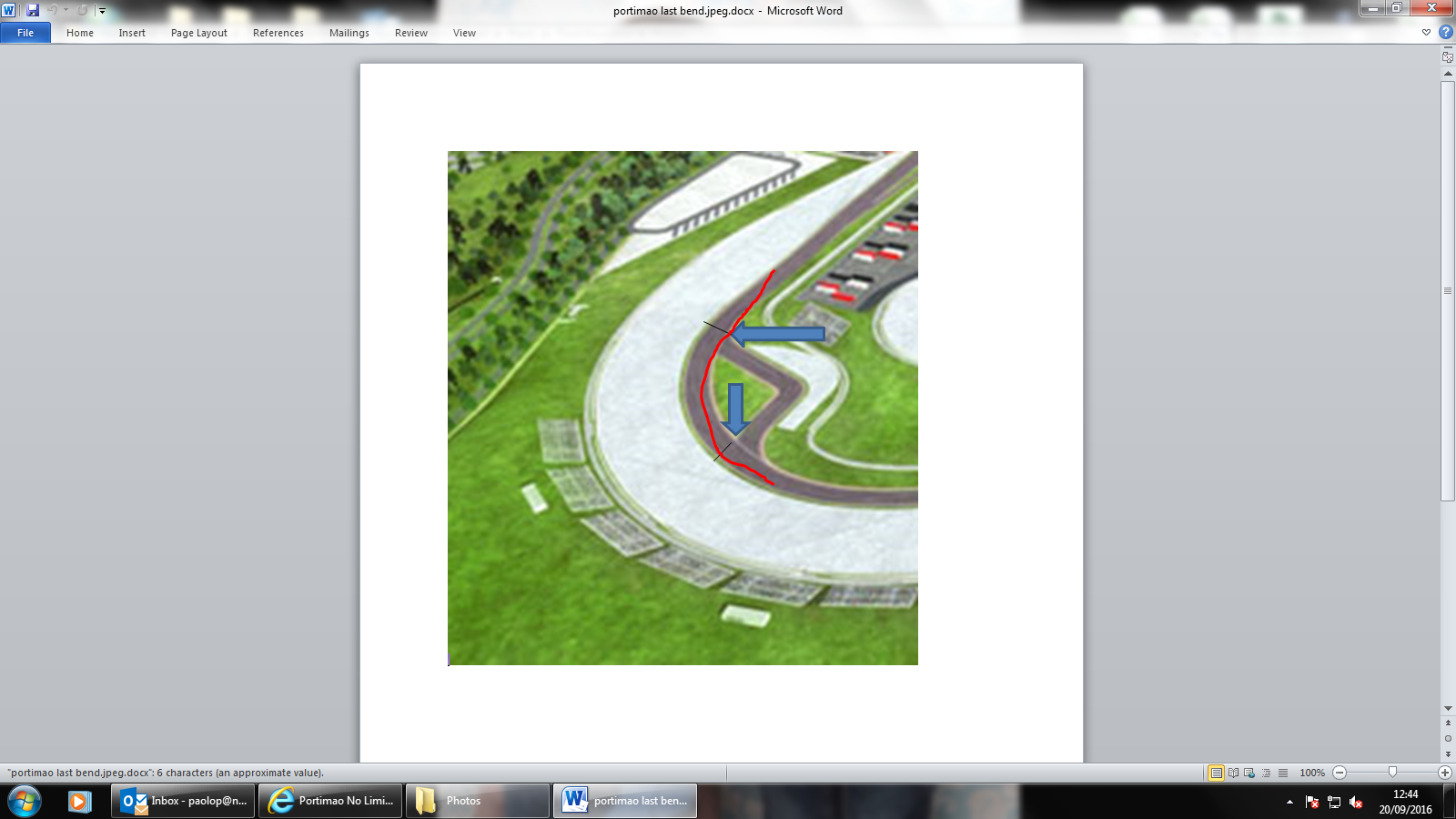Switch to Web Layout view
The height and width of the screenshot is (819, 1456).
coord(1249,773)
